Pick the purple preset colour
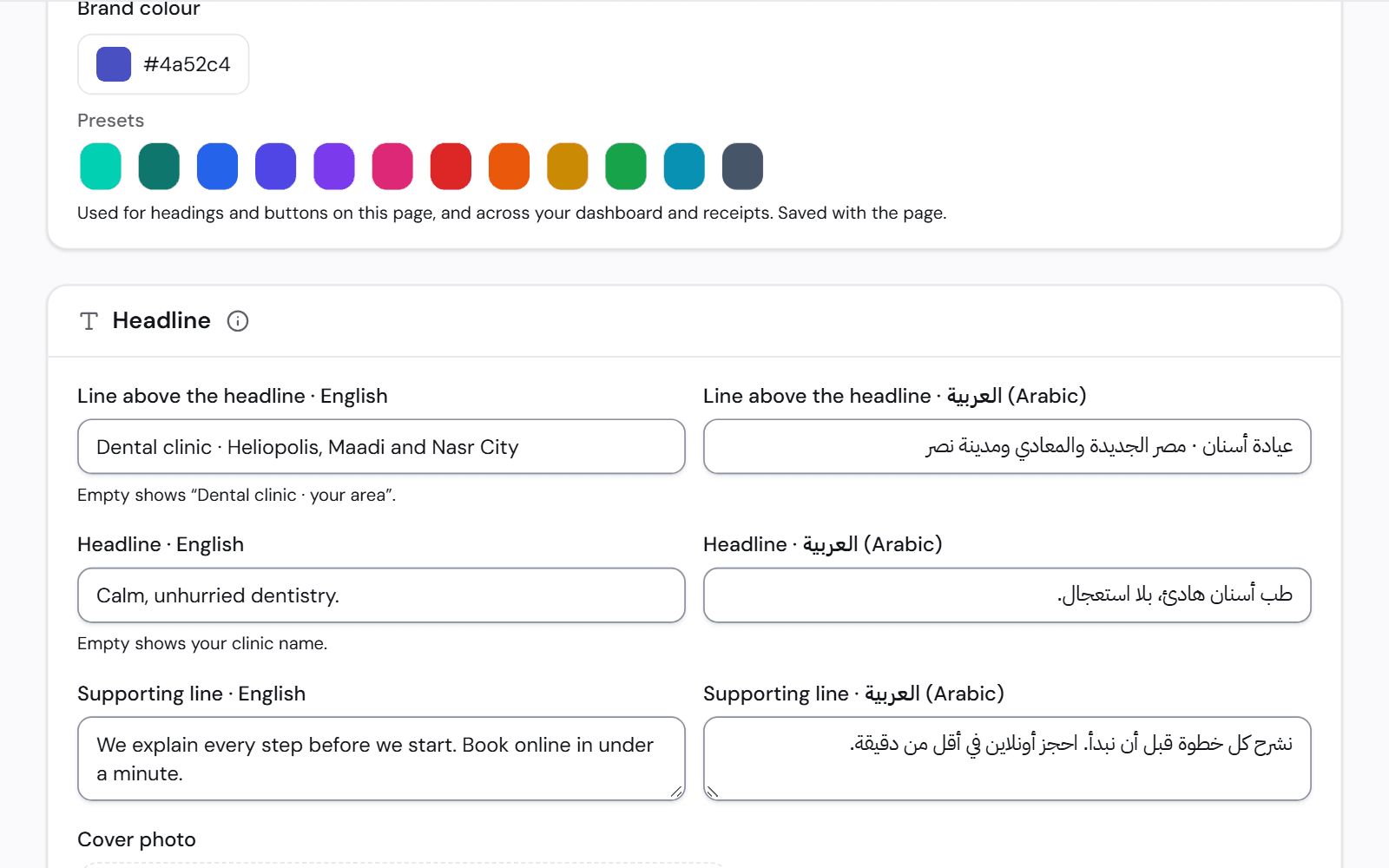This screenshot has height=868, width=1389. [x=334, y=166]
